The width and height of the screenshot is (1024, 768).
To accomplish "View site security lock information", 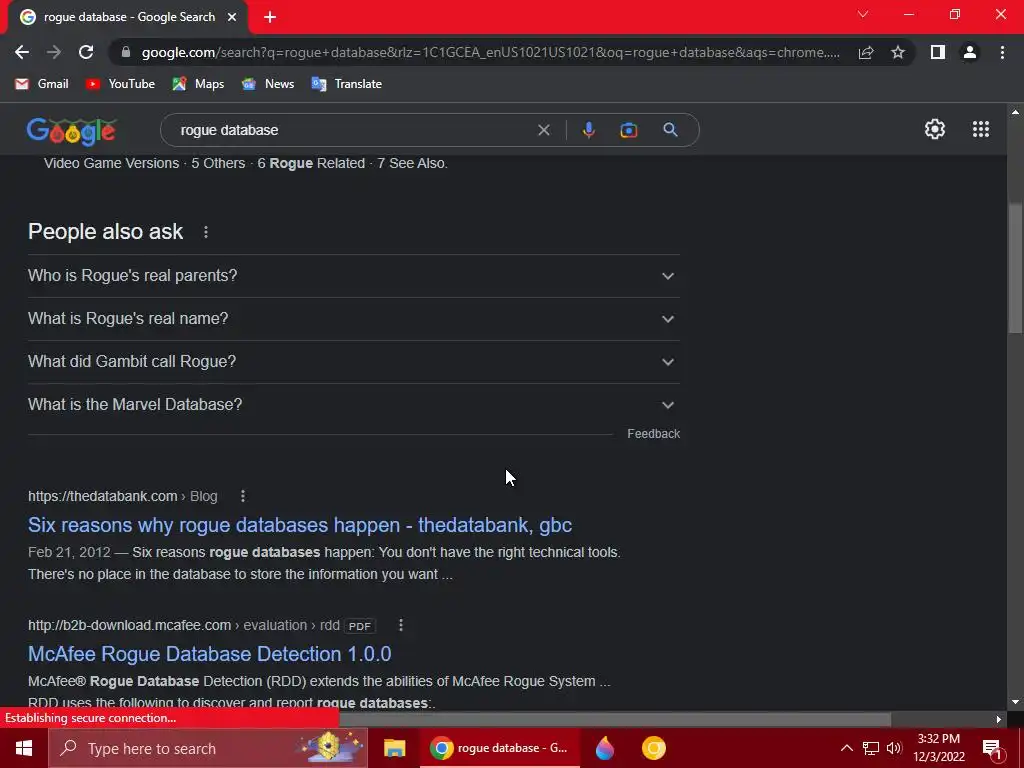I will 126,52.
